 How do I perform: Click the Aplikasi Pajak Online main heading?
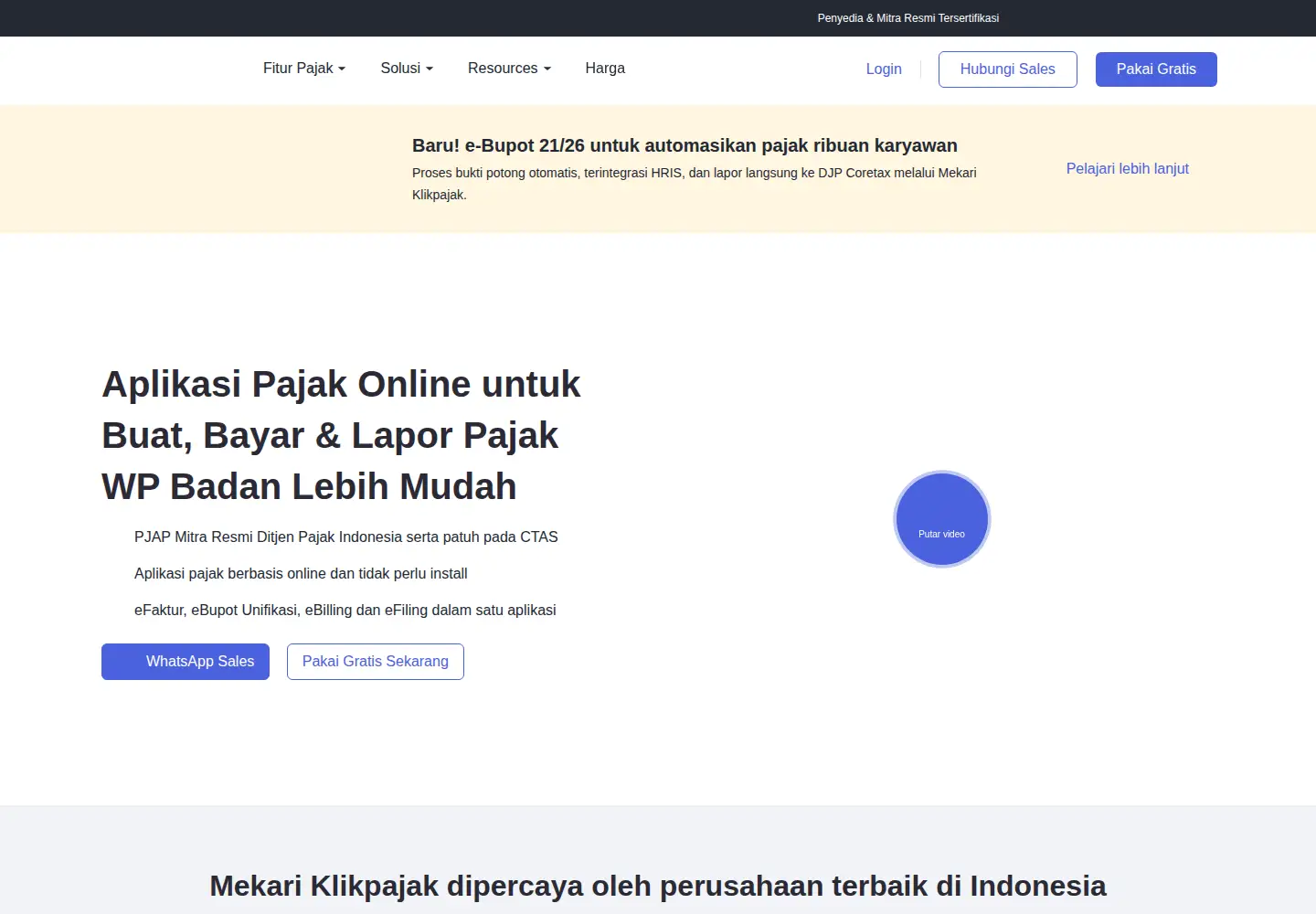341,435
